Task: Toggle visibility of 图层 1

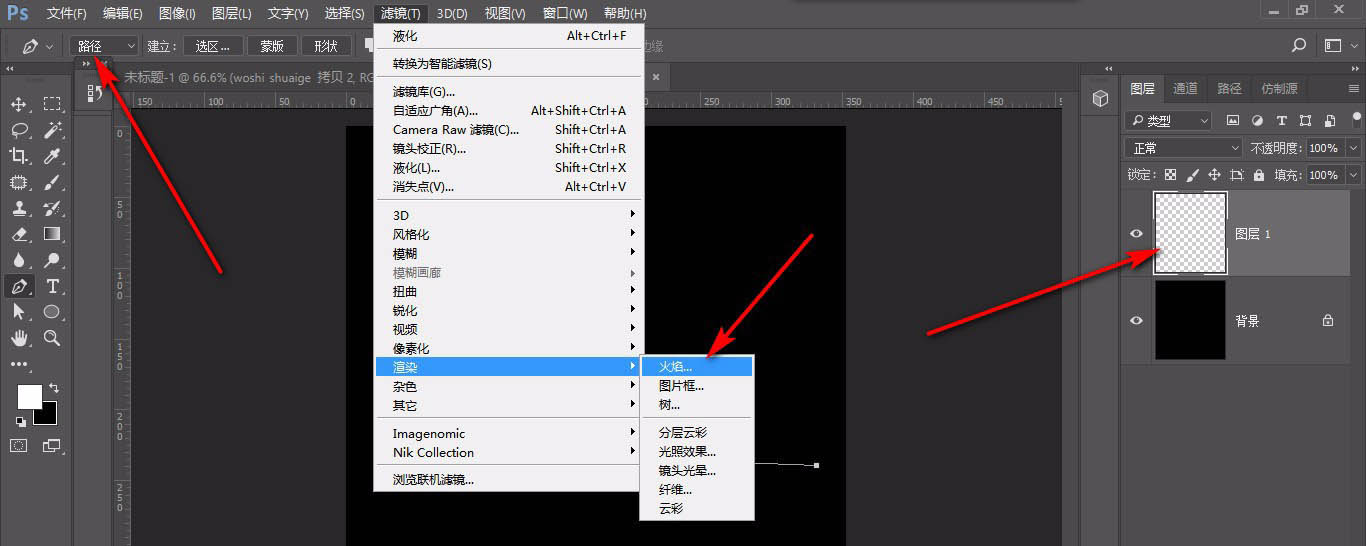Action: pyautogui.click(x=1136, y=234)
